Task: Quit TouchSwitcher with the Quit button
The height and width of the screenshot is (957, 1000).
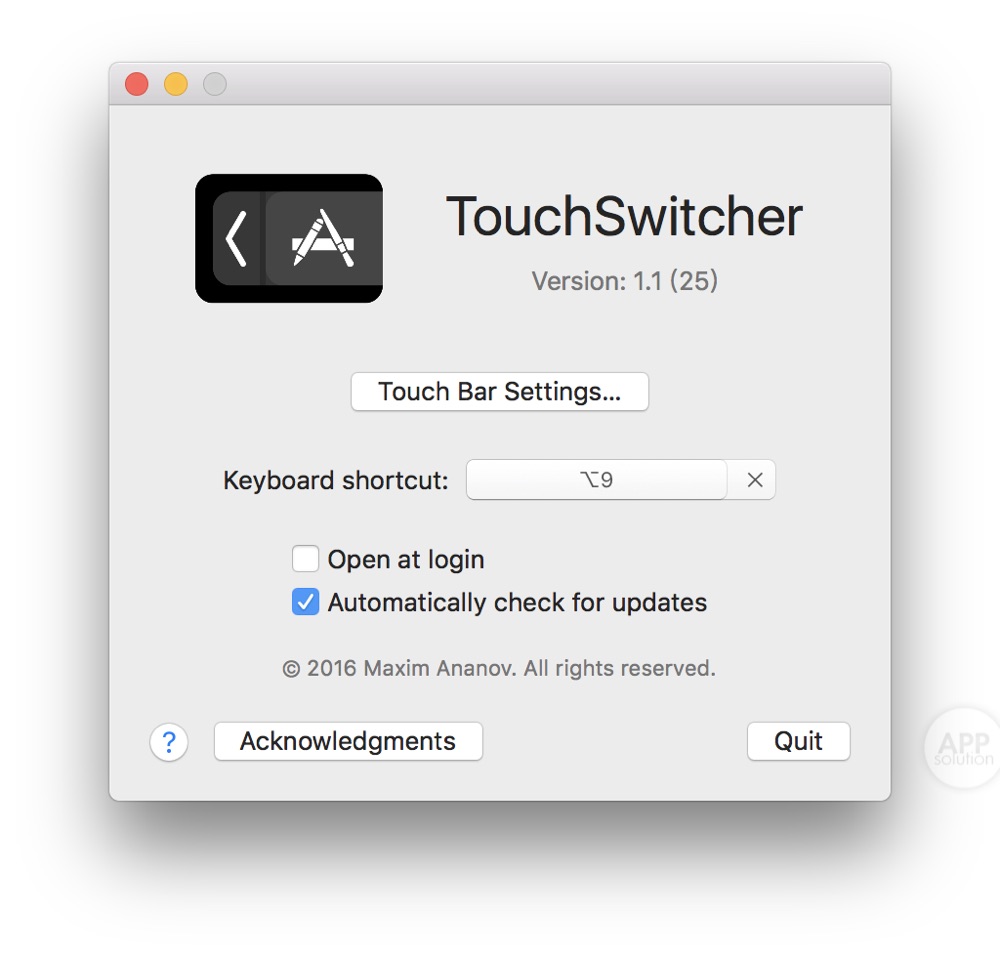Action: 798,741
